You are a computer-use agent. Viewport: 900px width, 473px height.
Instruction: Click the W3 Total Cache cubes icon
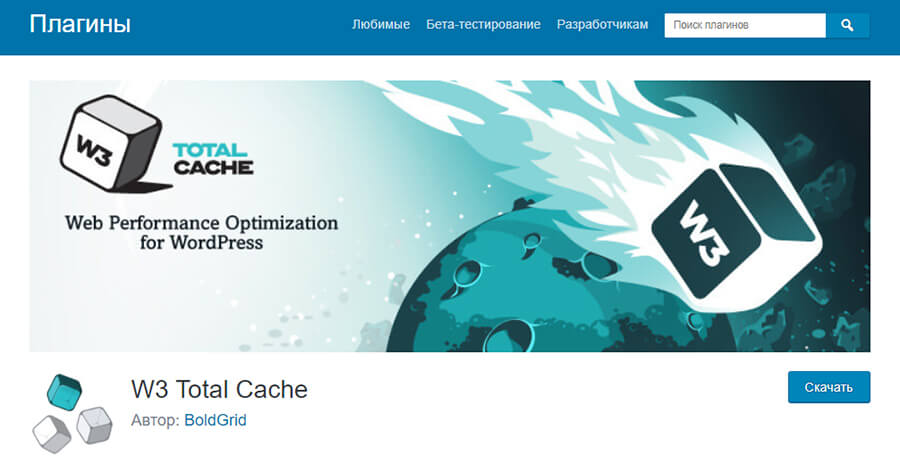coord(72,413)
